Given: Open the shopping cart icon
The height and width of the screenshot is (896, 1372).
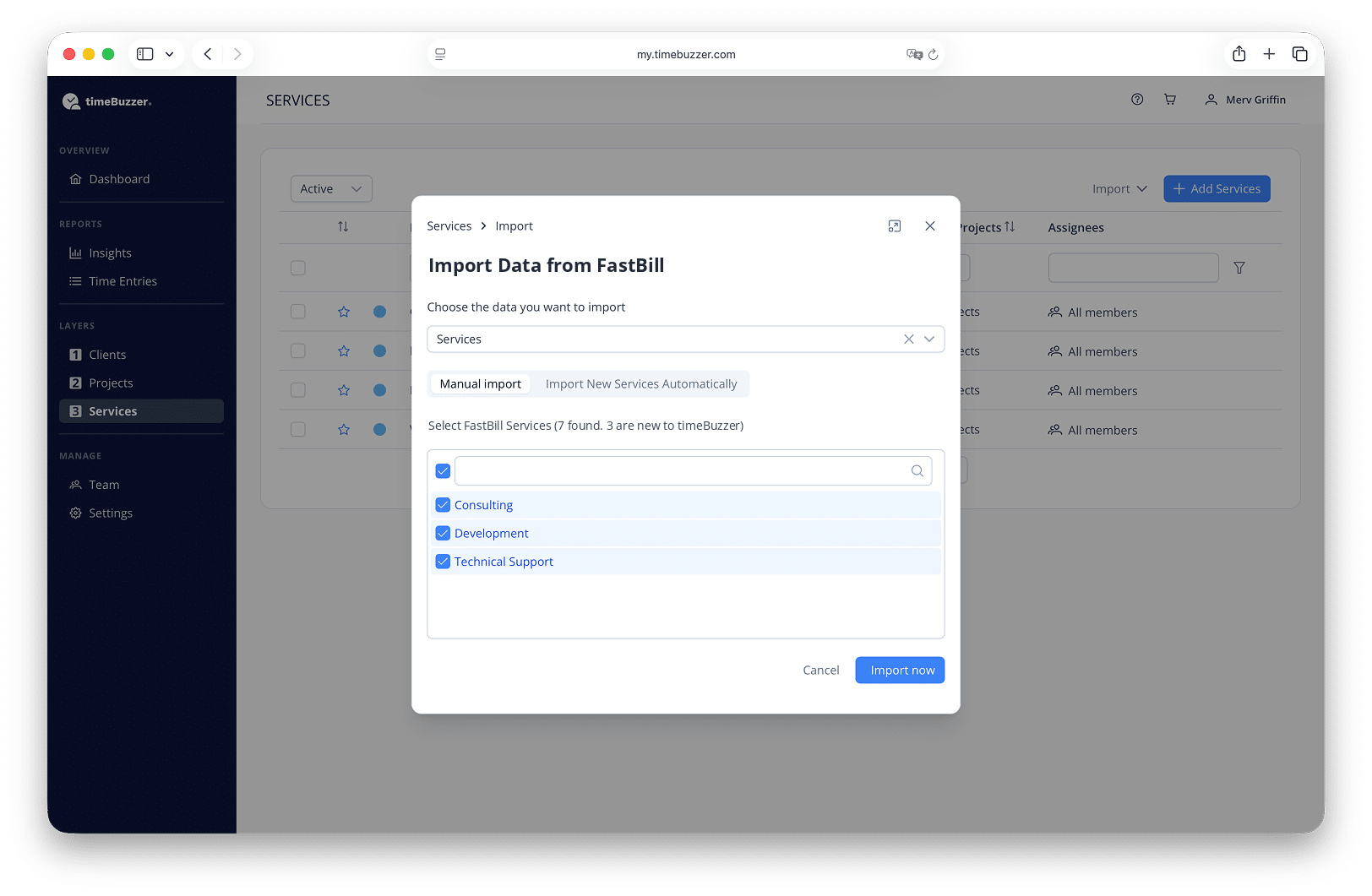Looking at the screenshot, I should [1170, 100].
